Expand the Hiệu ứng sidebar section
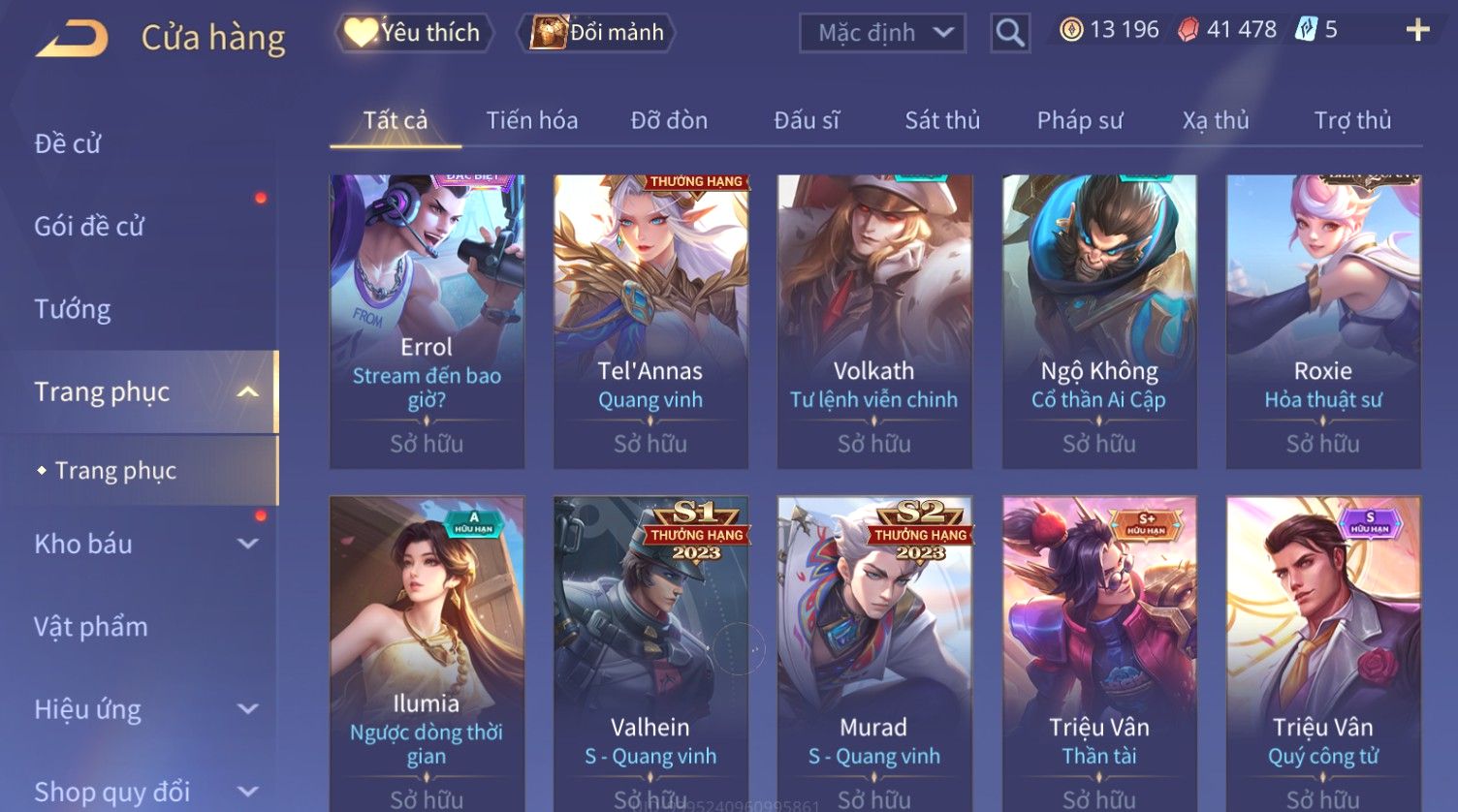 coord(248,709)
